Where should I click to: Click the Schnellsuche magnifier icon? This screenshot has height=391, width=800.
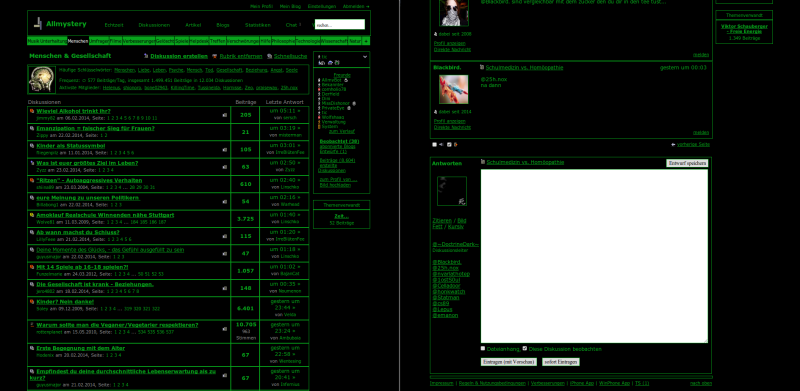pyautogui.click(x=269, y=56)
